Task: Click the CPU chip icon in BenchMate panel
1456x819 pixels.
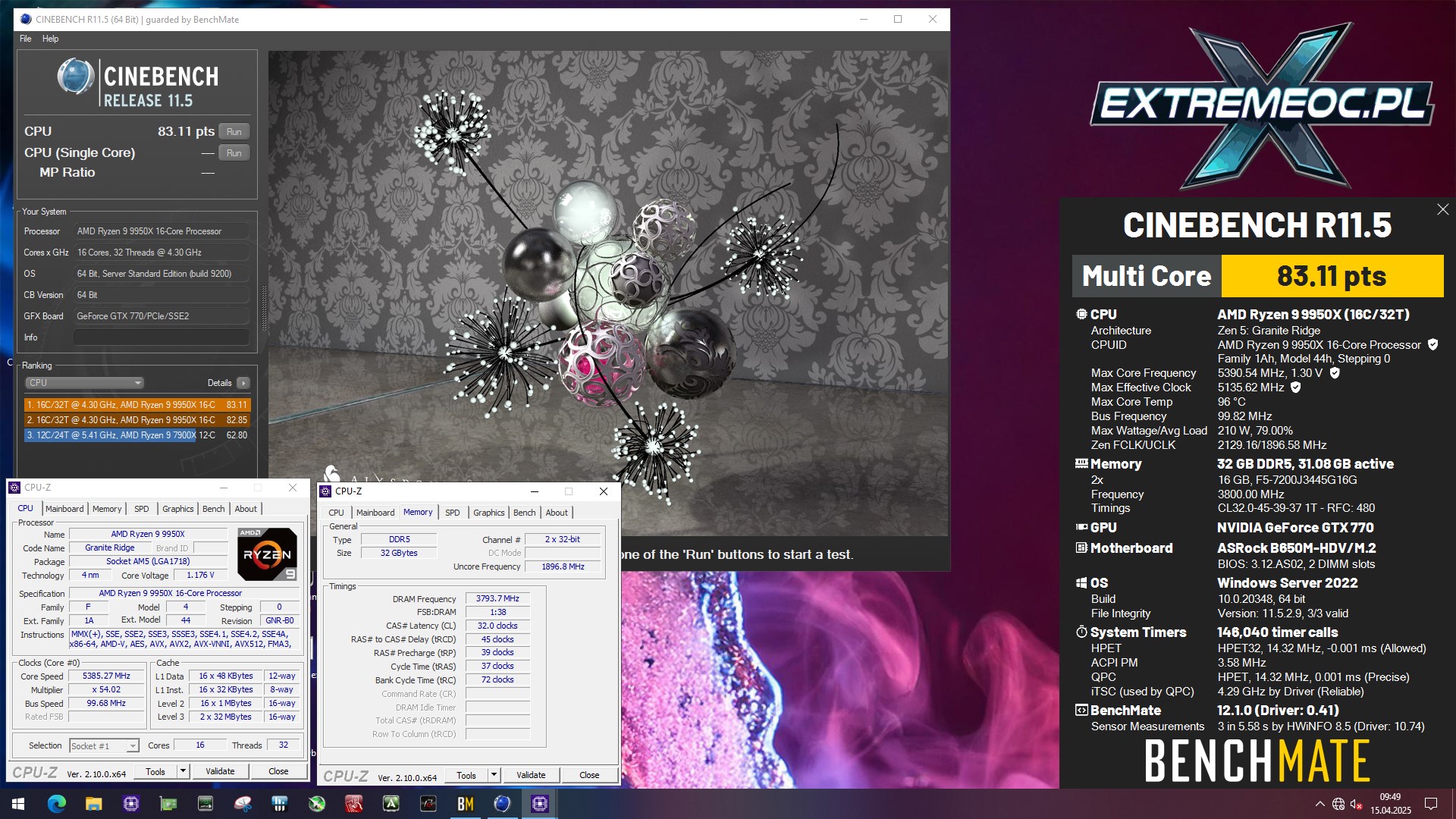Action: (x=1081, y=314)
